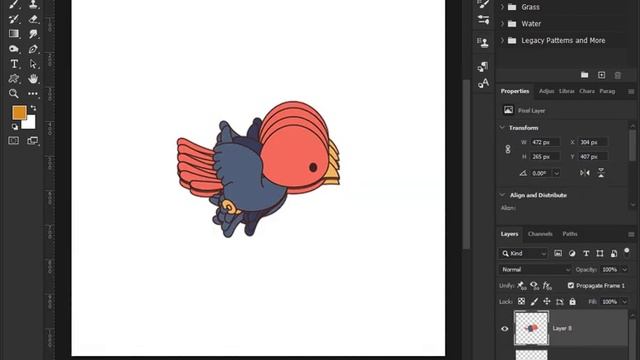Select the Gradient tool
This screenshot has height=360, width=640.
coord(14,34)
